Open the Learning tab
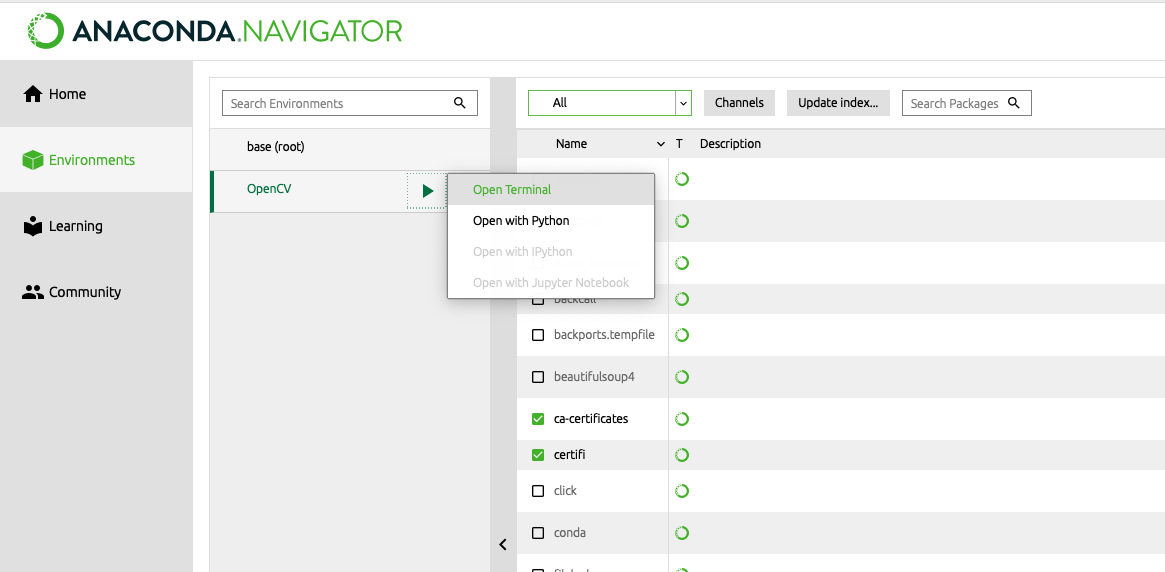The image size is (1165, 572). [96, 226]
